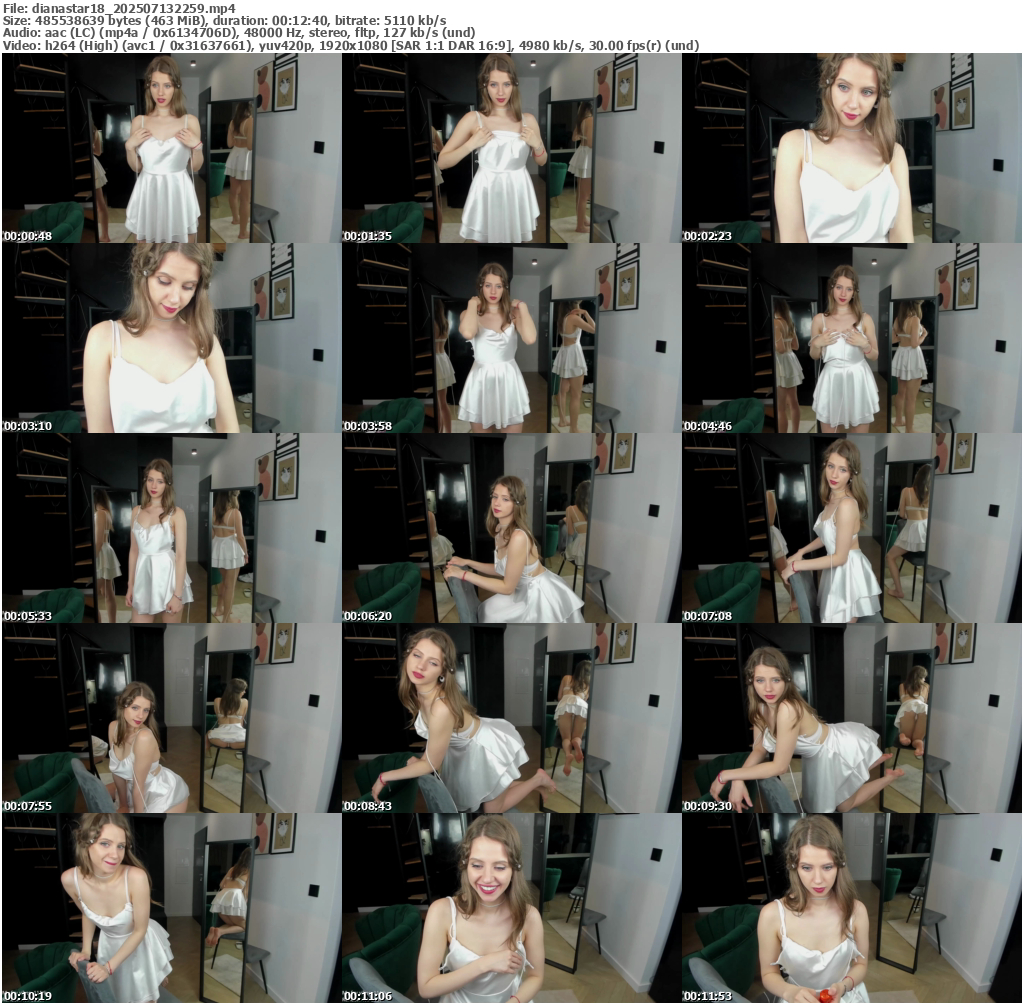Image resolution: width=1024 pixels, height=1003 pixels.
Task: Open the thumbnail at timestamp 00:00:48
Action: (x=172, y=148)
